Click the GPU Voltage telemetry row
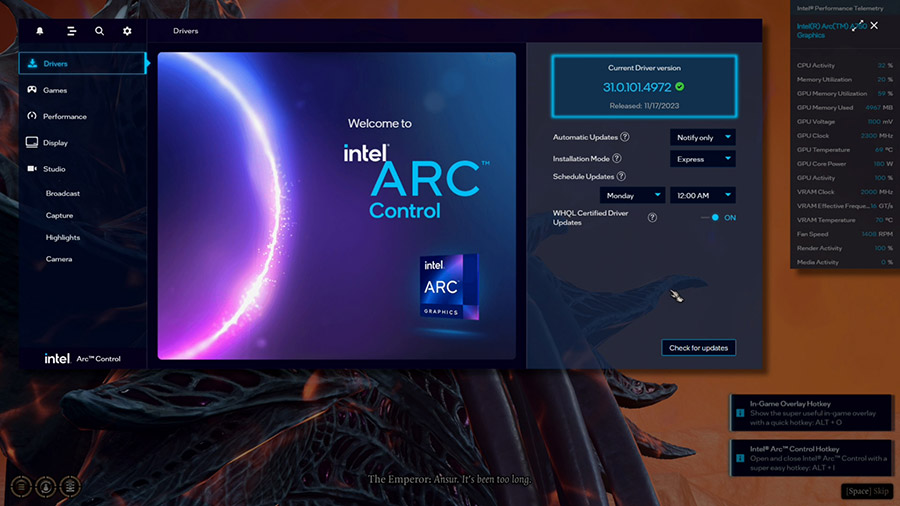 tap(844, 122)
